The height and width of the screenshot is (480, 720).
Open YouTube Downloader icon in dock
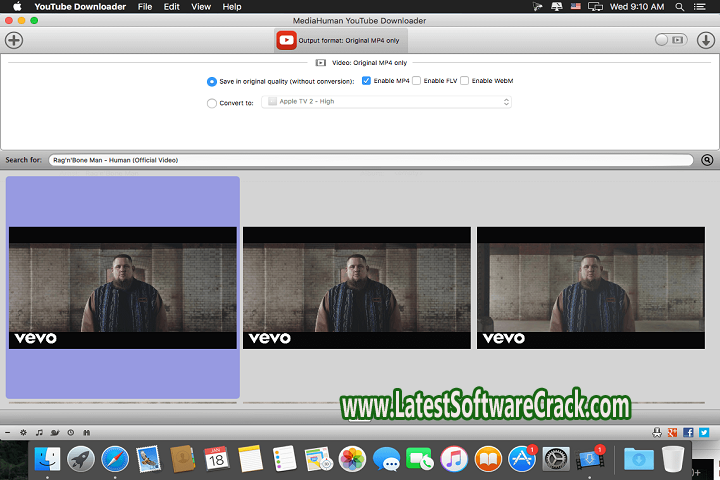[x=591, y=458]
